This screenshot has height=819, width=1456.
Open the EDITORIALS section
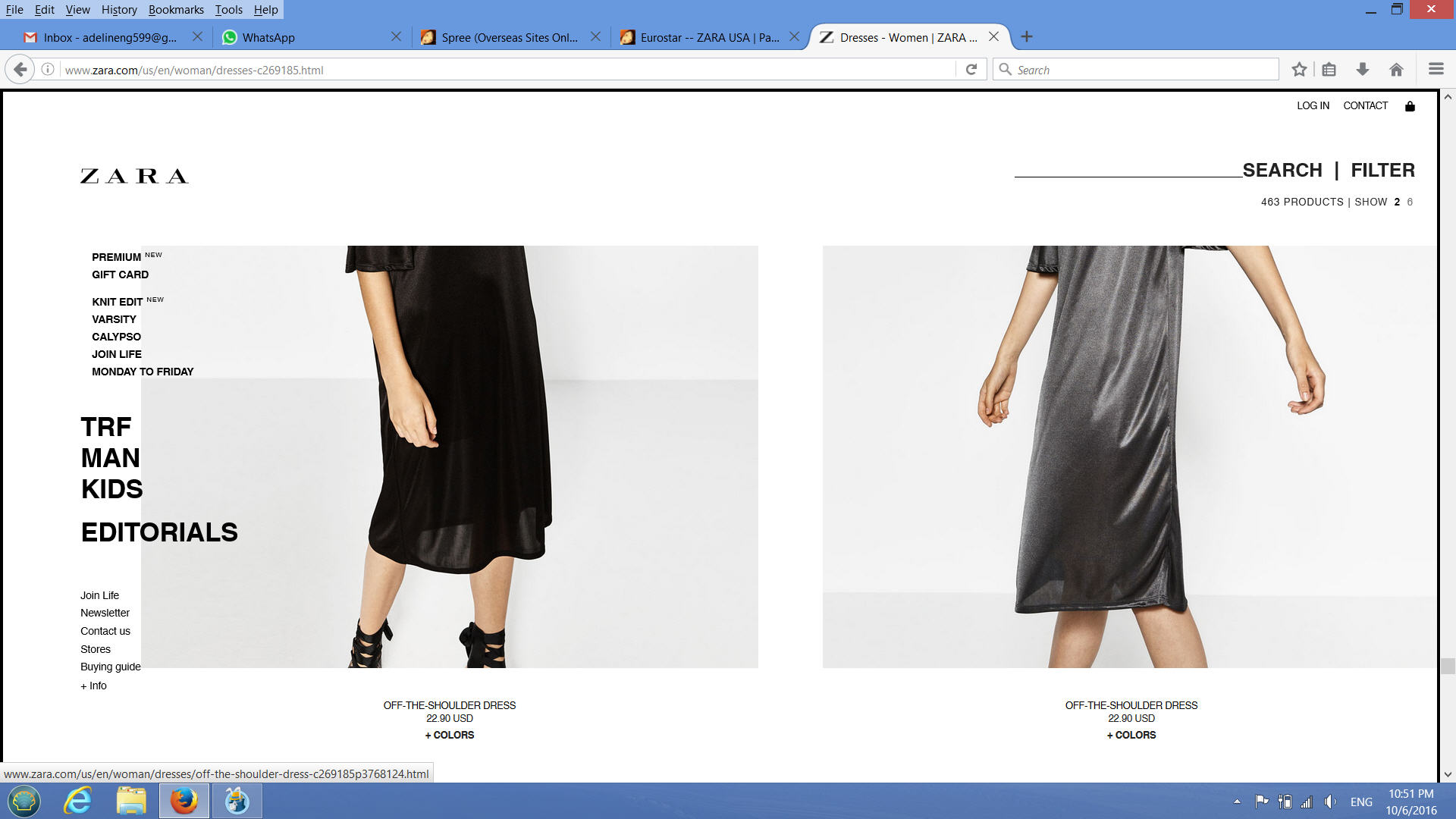point(159,532)
